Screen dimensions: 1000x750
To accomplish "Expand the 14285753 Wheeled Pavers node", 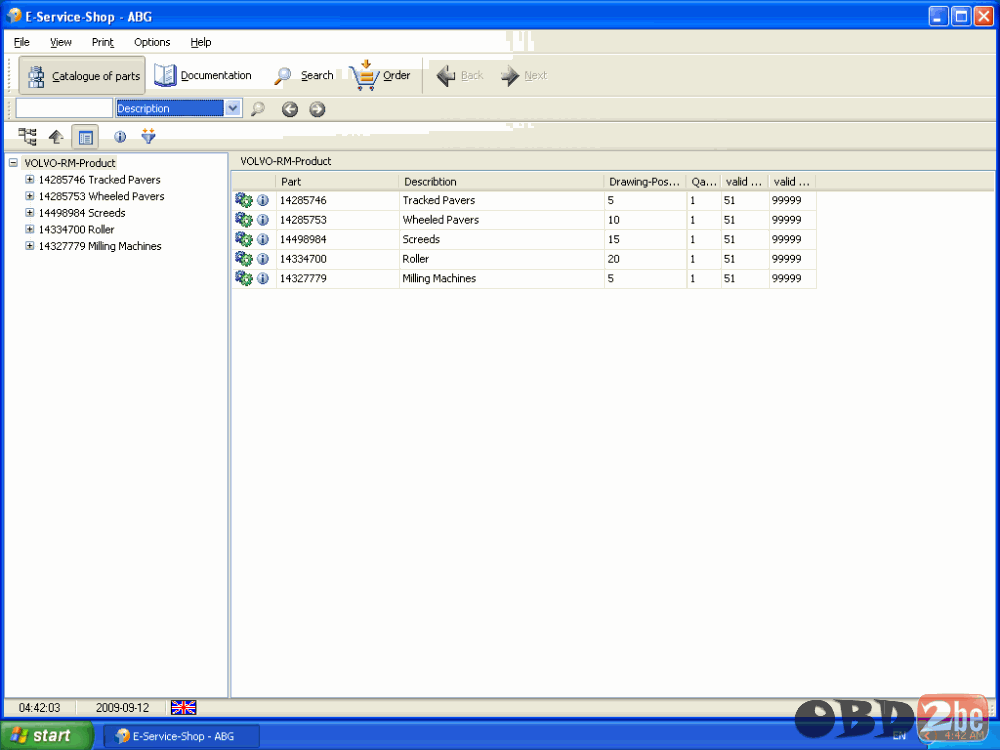I will 29,196.
